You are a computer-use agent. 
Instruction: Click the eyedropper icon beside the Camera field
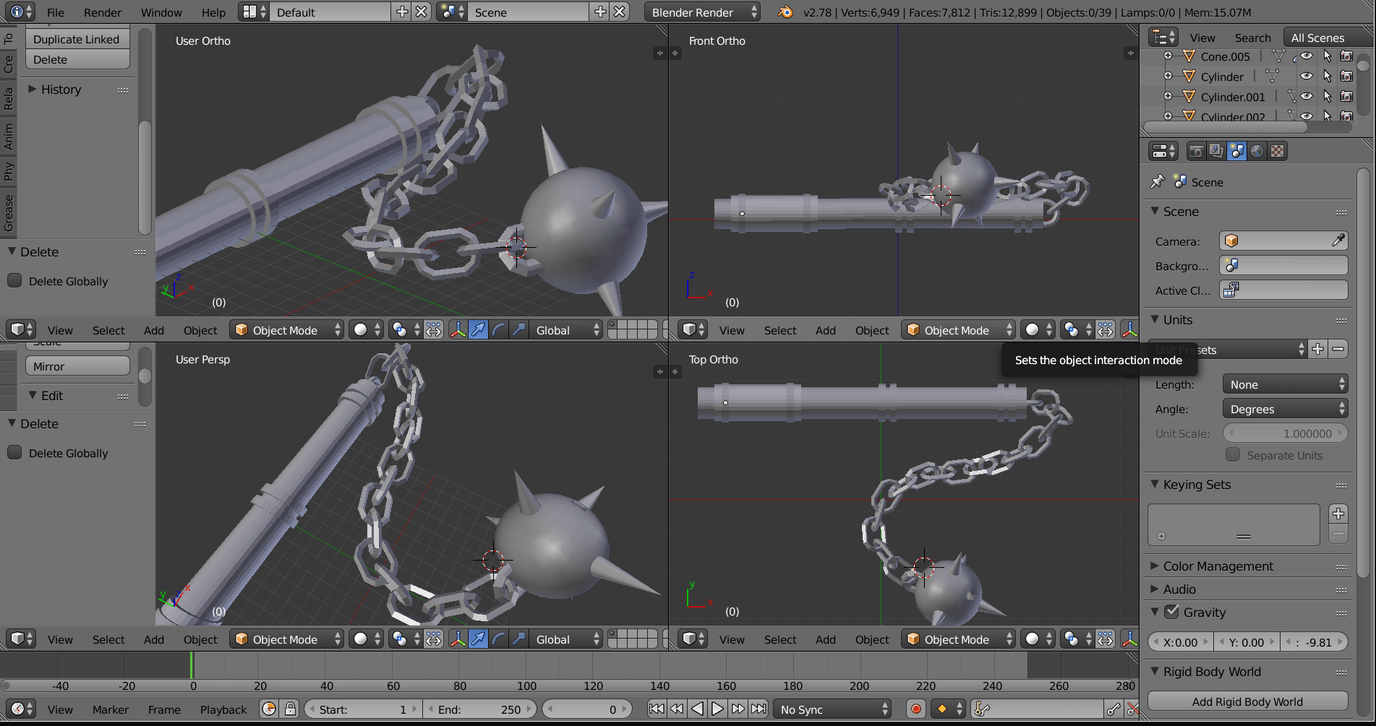[1338, 241]
